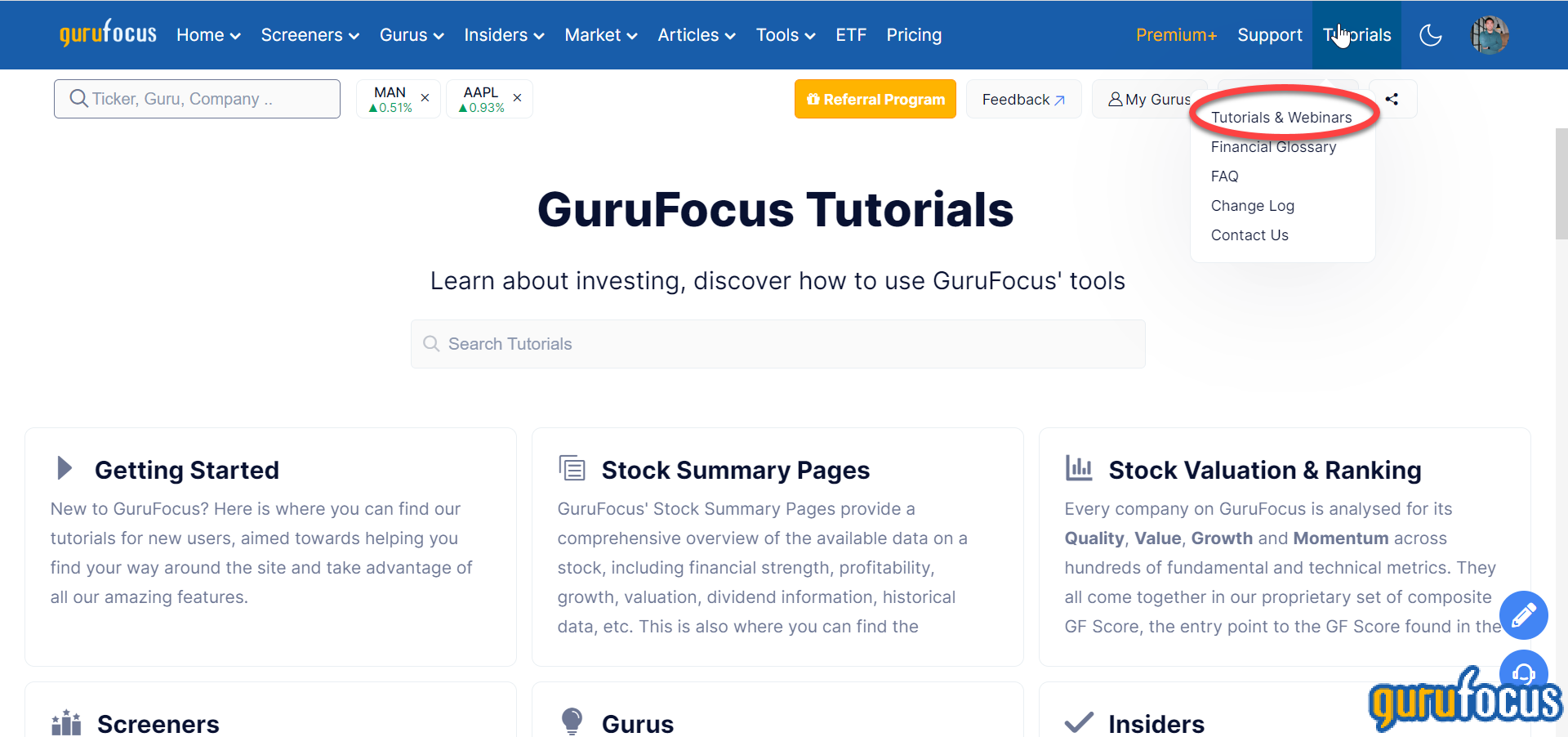This screenshot has height=737, width=1568.
Task: Select Change Log from the dropdown
Action: tap(1253, 206)
